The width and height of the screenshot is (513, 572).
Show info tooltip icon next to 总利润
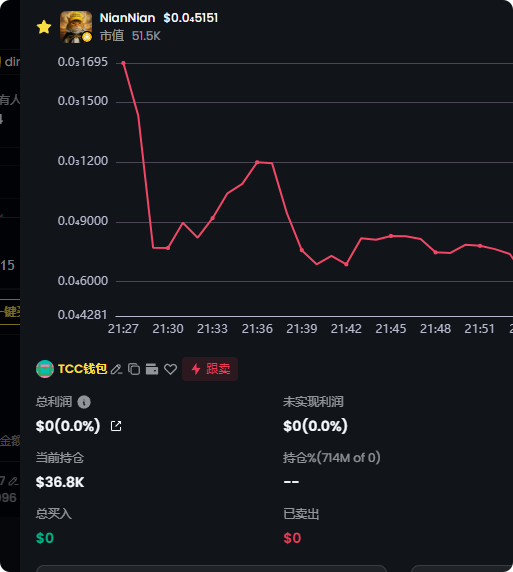coord(84,402)
